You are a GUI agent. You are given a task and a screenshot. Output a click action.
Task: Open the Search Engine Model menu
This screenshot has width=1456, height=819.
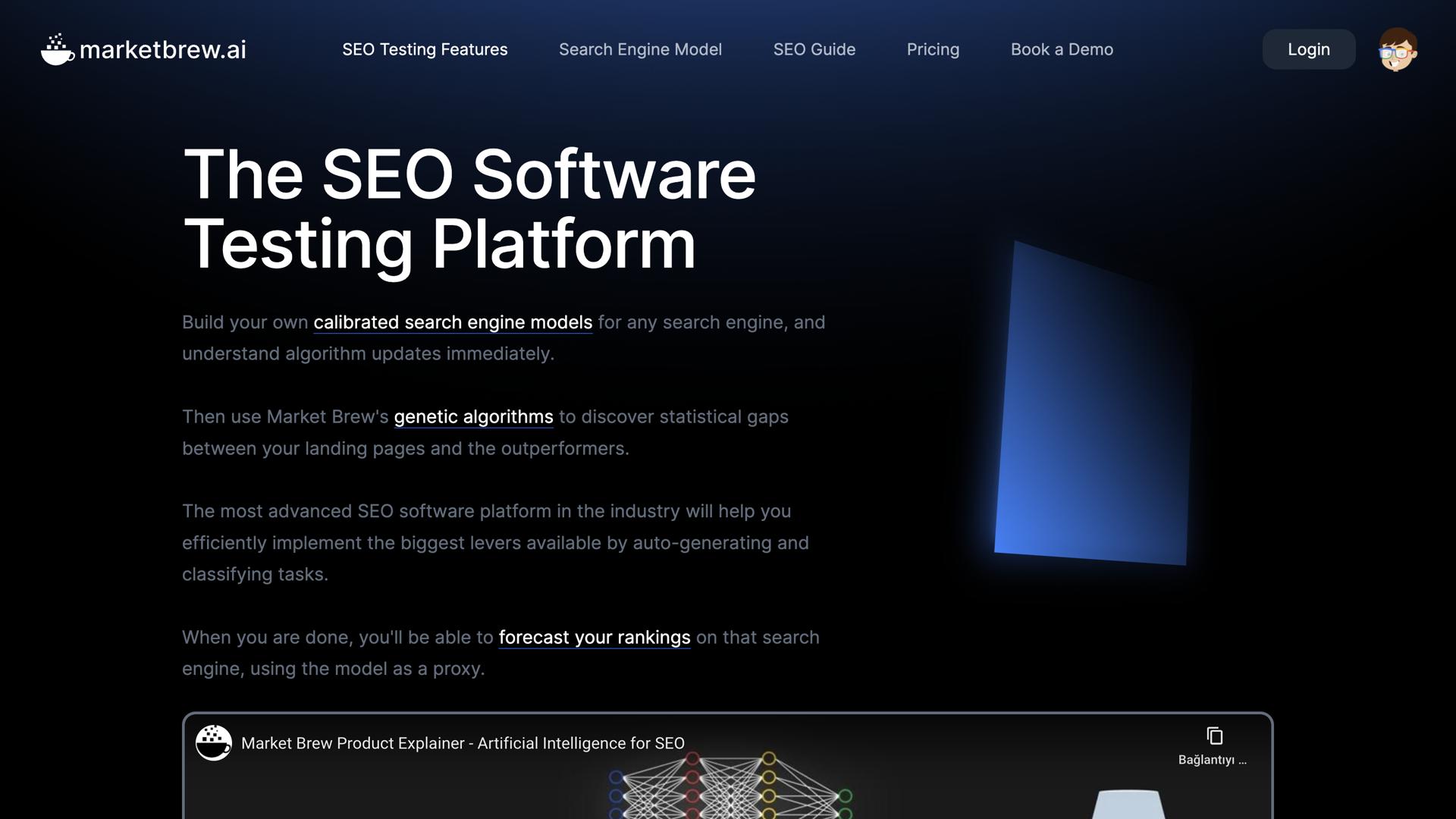[640, 50]
